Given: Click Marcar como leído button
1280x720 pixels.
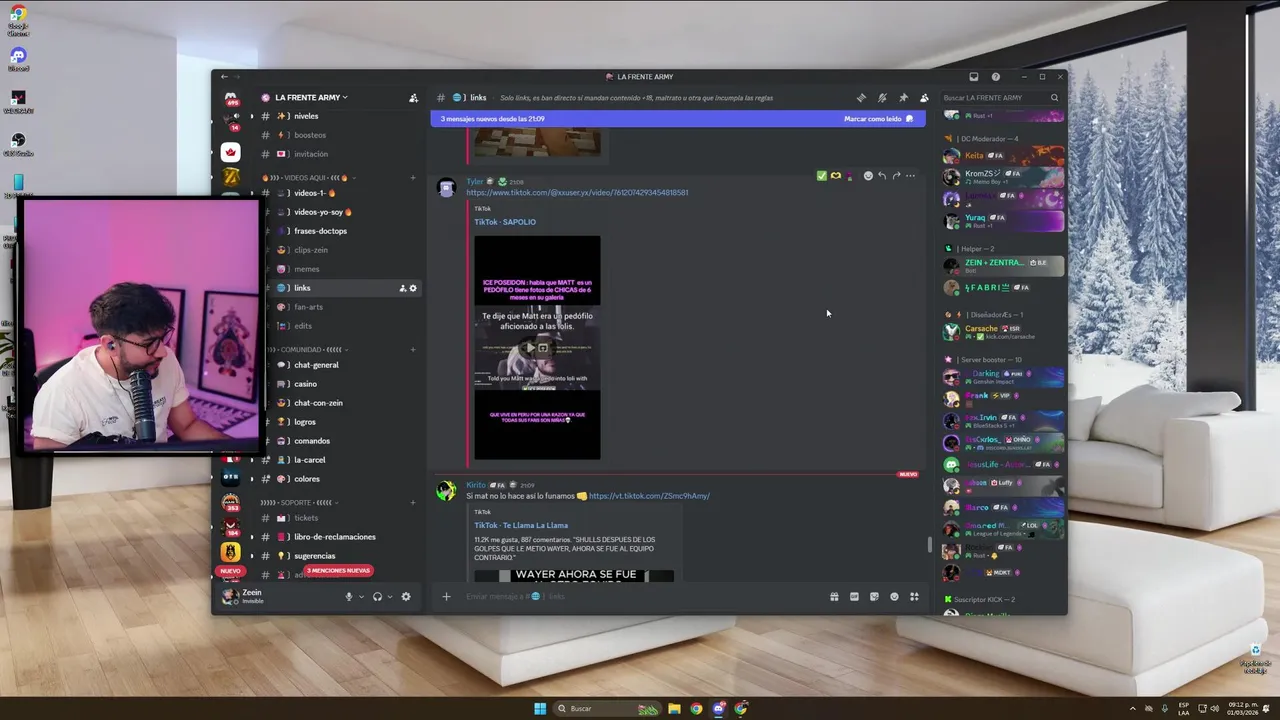Looking at the screenshot, I should click(x=878, y=119).
